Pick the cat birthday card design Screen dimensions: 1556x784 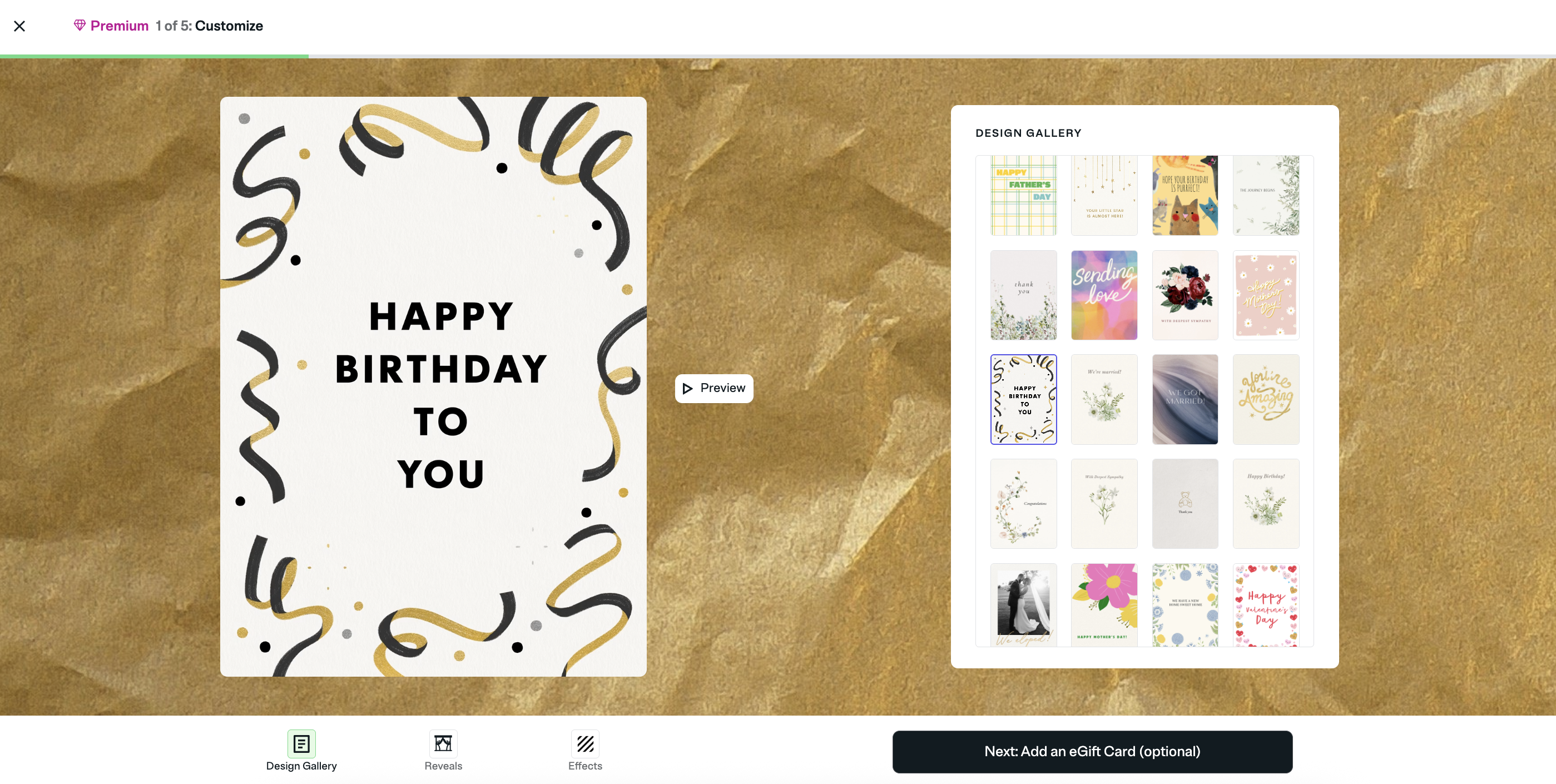[x=1185, y=196]
